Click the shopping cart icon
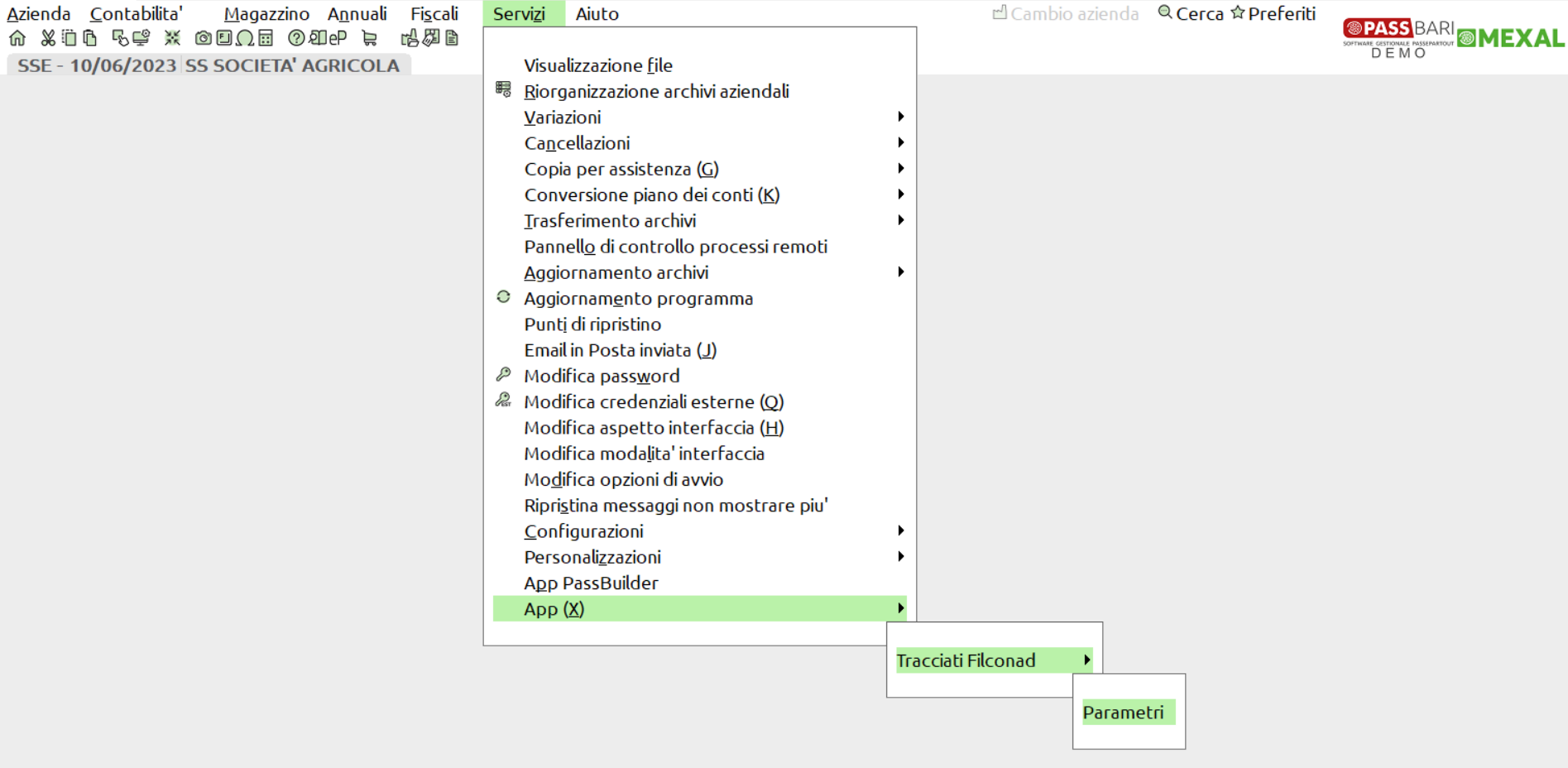Image resolution: width=1568 pixels, height=768 pixels. (x=370, y=38)
